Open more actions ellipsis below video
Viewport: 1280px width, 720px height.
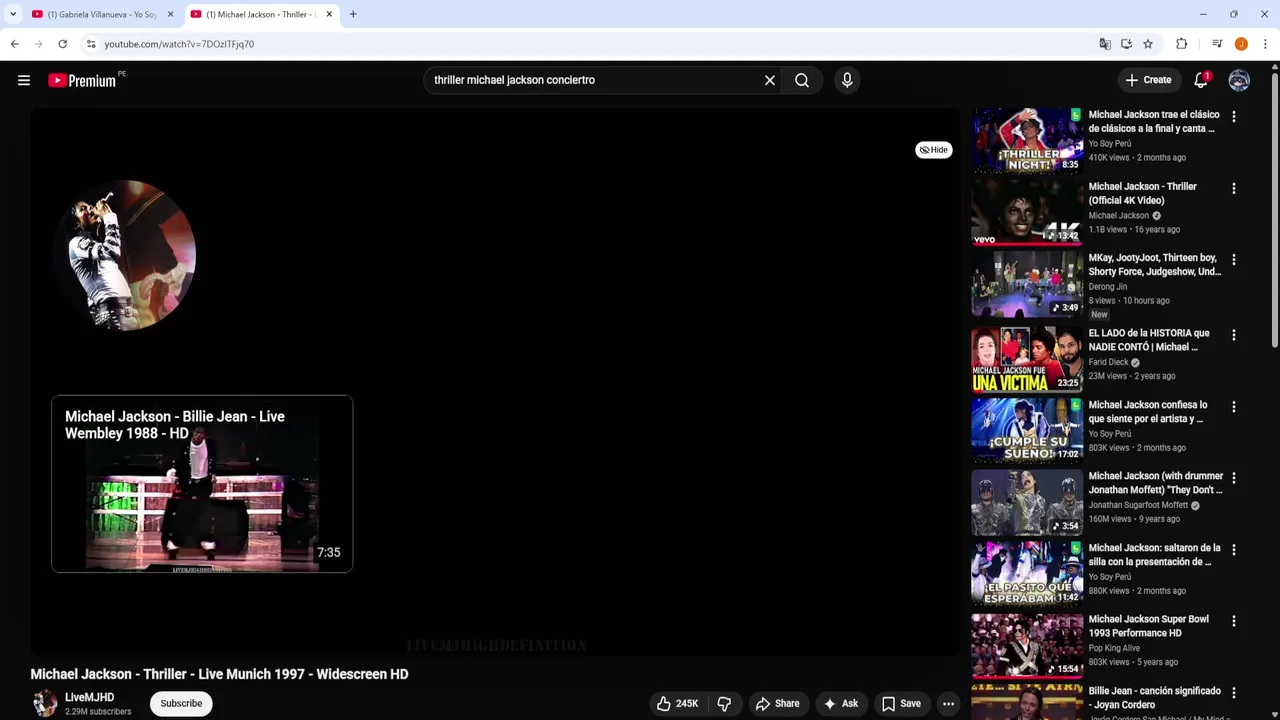(948, 704)
